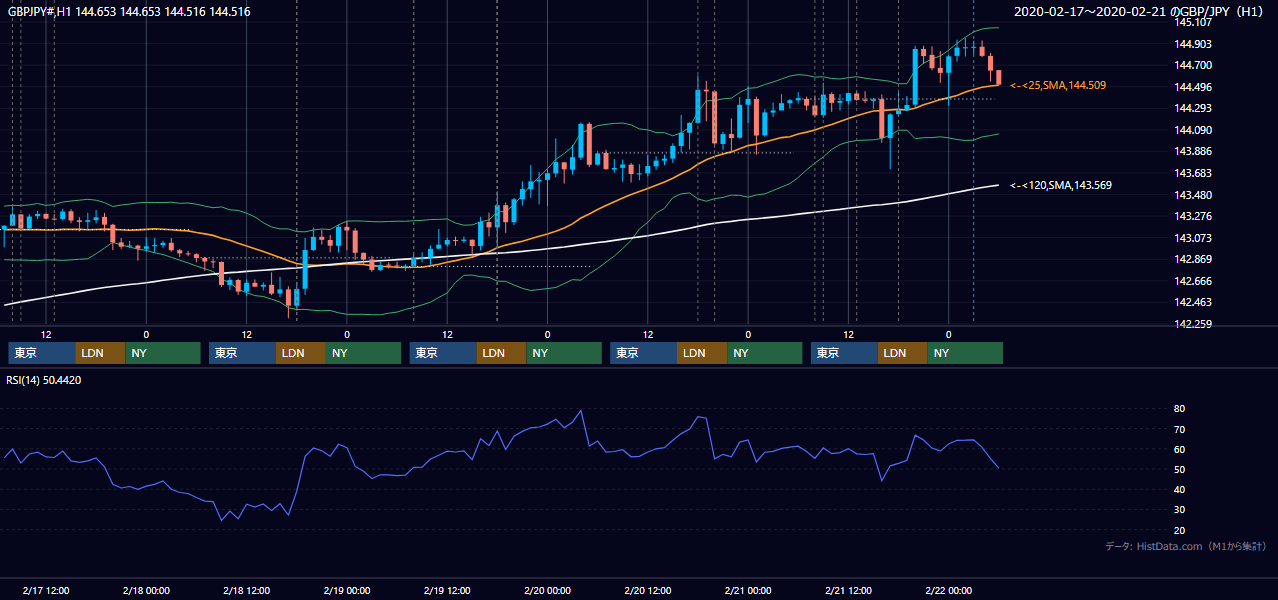
Task: Click price axis value 144.700
Action: (x=1194, y=65)
